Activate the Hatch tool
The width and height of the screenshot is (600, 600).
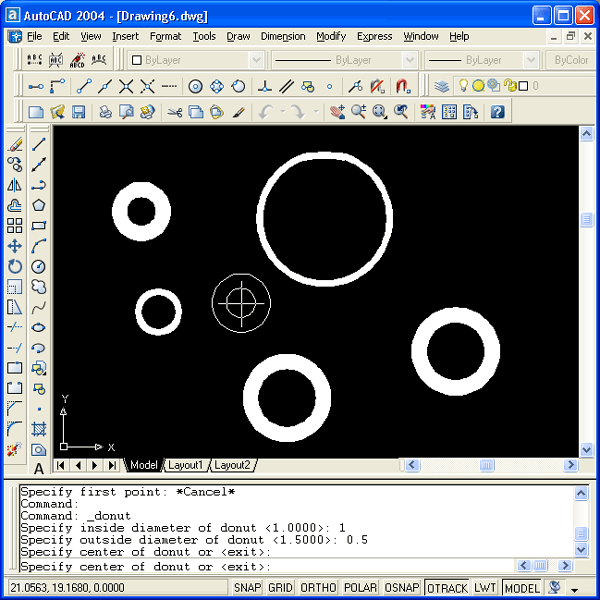click(39, 428)
